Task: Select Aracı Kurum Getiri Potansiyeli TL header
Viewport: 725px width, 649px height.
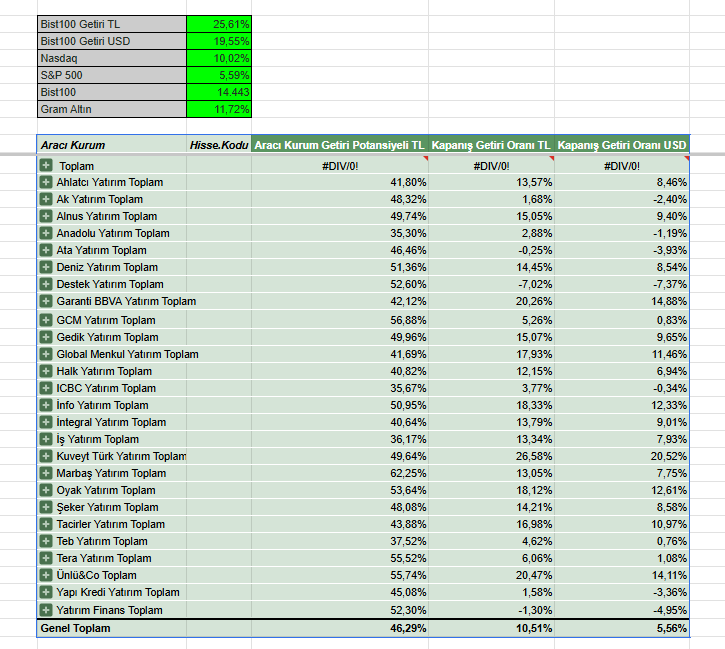Action: click(340, 145)
